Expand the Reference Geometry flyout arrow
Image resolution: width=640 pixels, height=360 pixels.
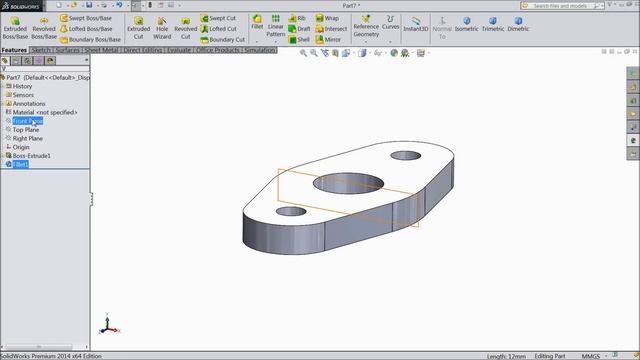366,42
